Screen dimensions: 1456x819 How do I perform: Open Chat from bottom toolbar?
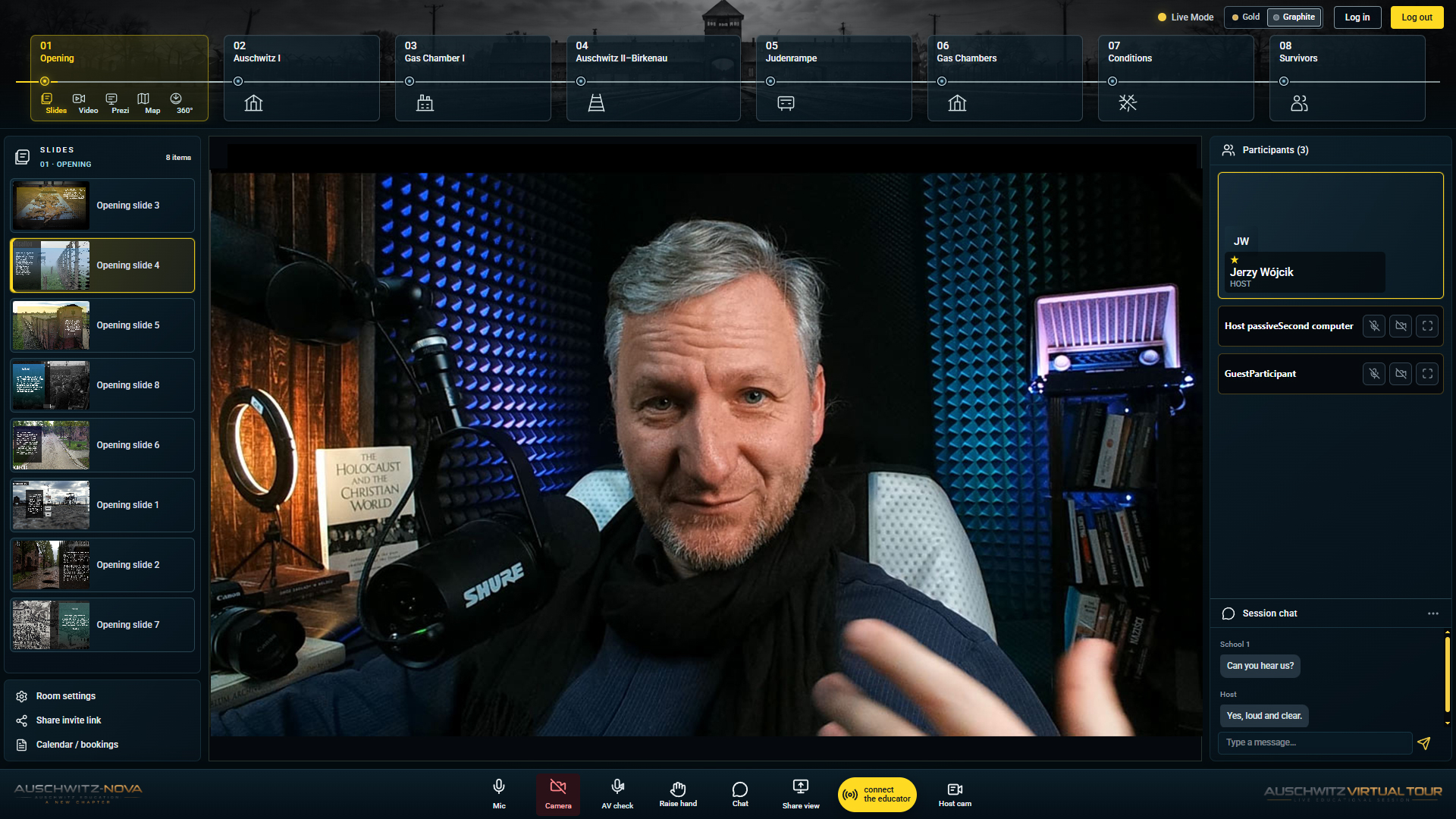[x=740, y=794]
